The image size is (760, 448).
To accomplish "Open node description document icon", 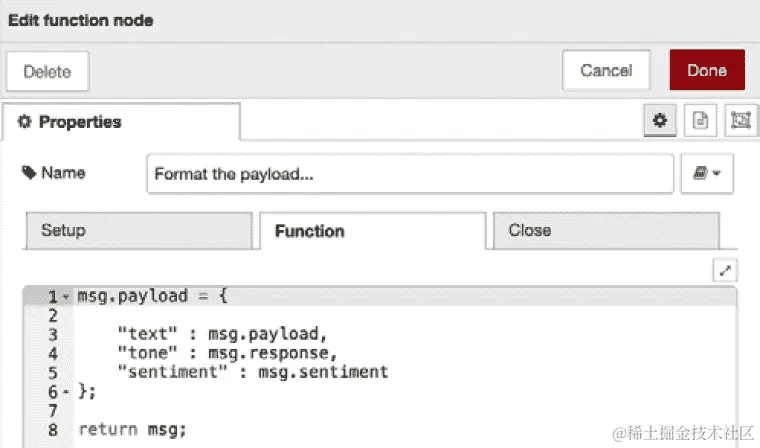I will coord(700,120).
